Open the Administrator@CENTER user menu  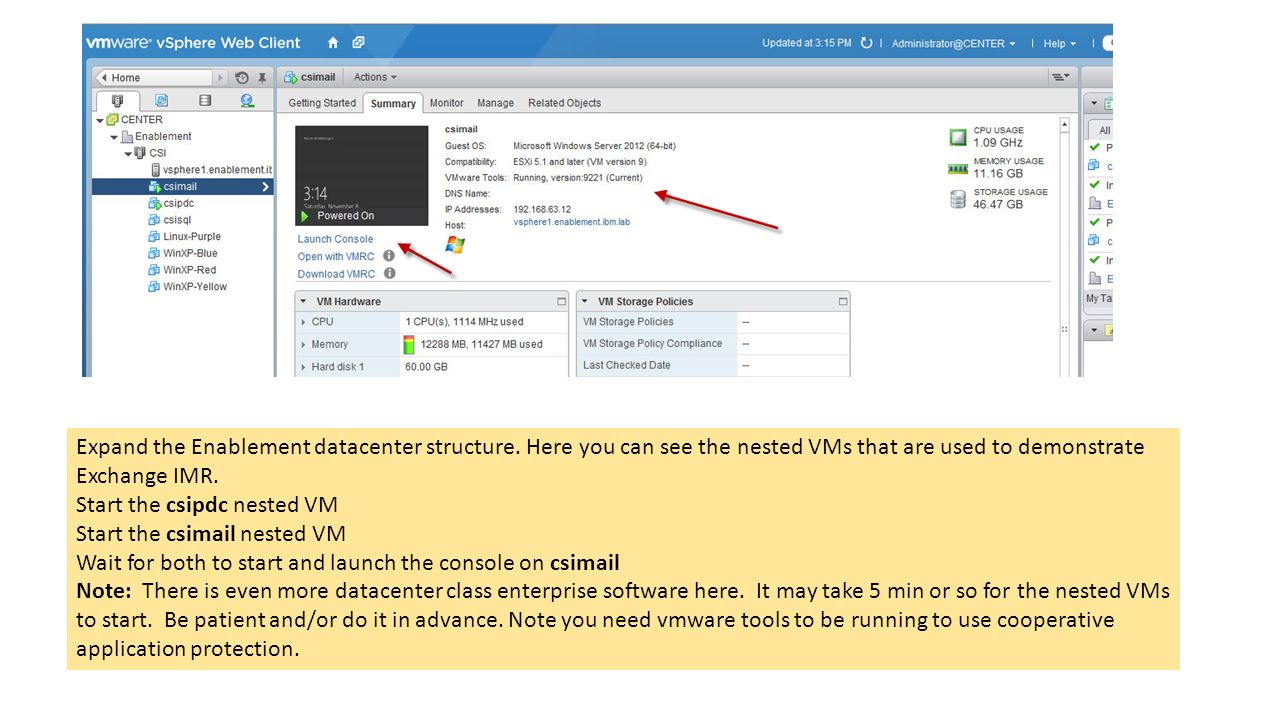pos(953,44)
